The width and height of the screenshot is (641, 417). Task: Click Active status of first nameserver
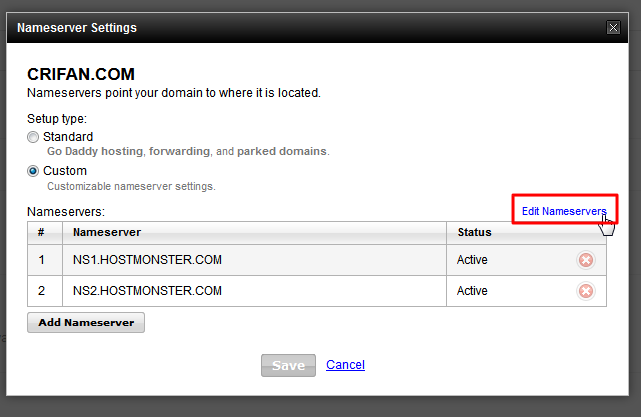click(x=472, y=261)
